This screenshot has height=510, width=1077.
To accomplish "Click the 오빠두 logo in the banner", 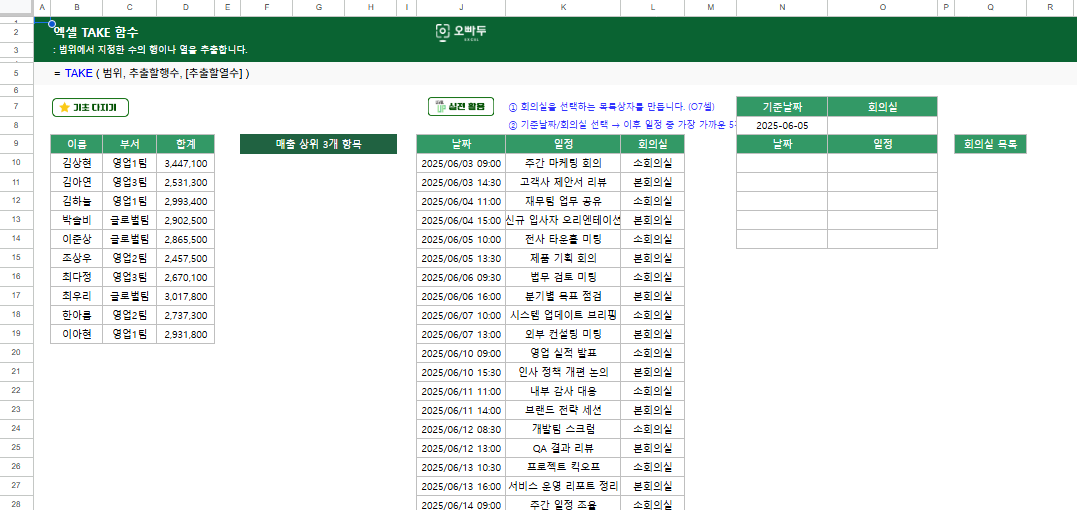I will (462, 32).
